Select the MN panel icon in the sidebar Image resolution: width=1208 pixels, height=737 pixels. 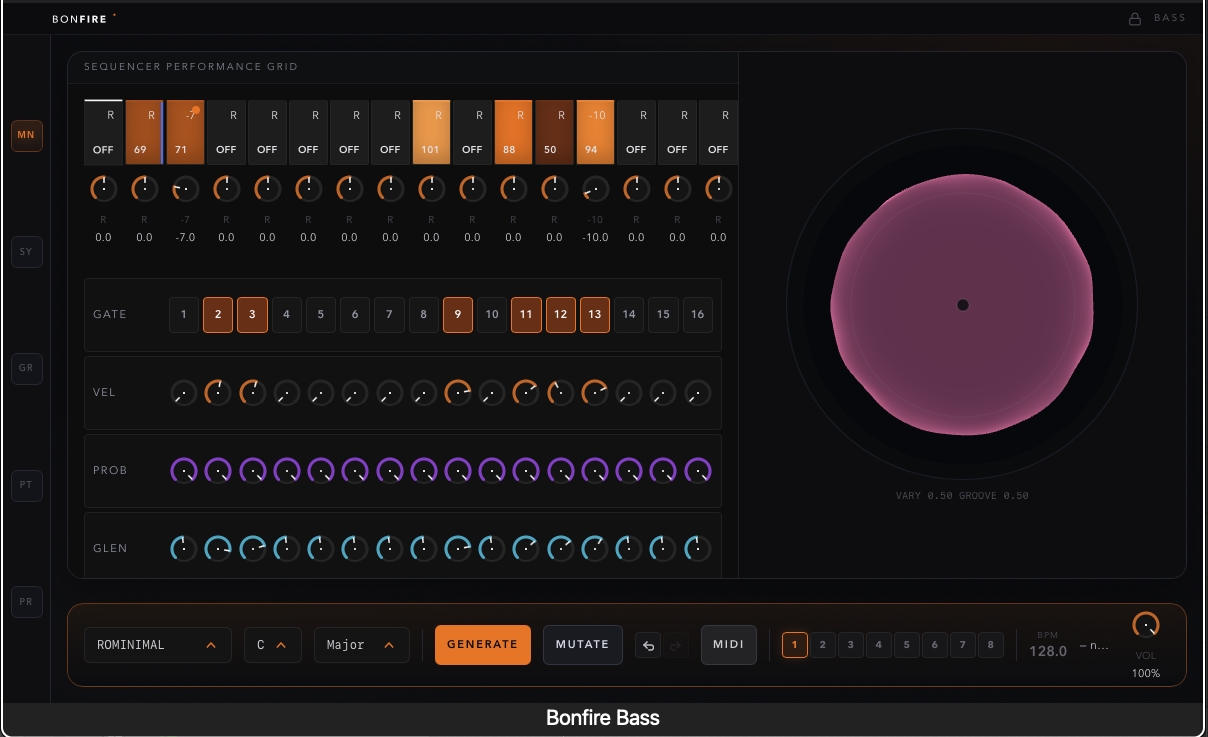pyautogui.click(x=27, y=135)
